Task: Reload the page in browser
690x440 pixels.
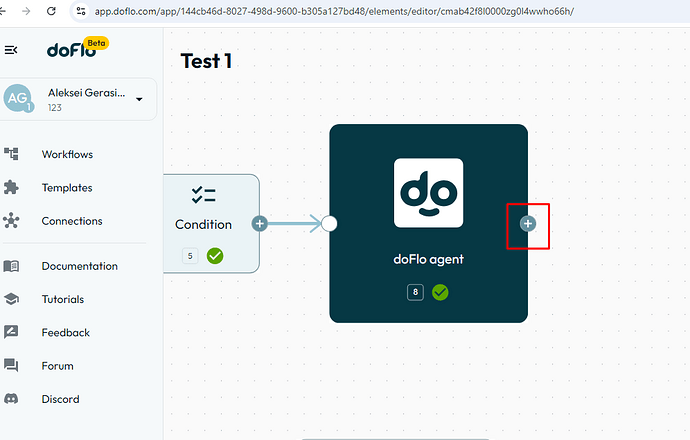Action: click(51, 11)
